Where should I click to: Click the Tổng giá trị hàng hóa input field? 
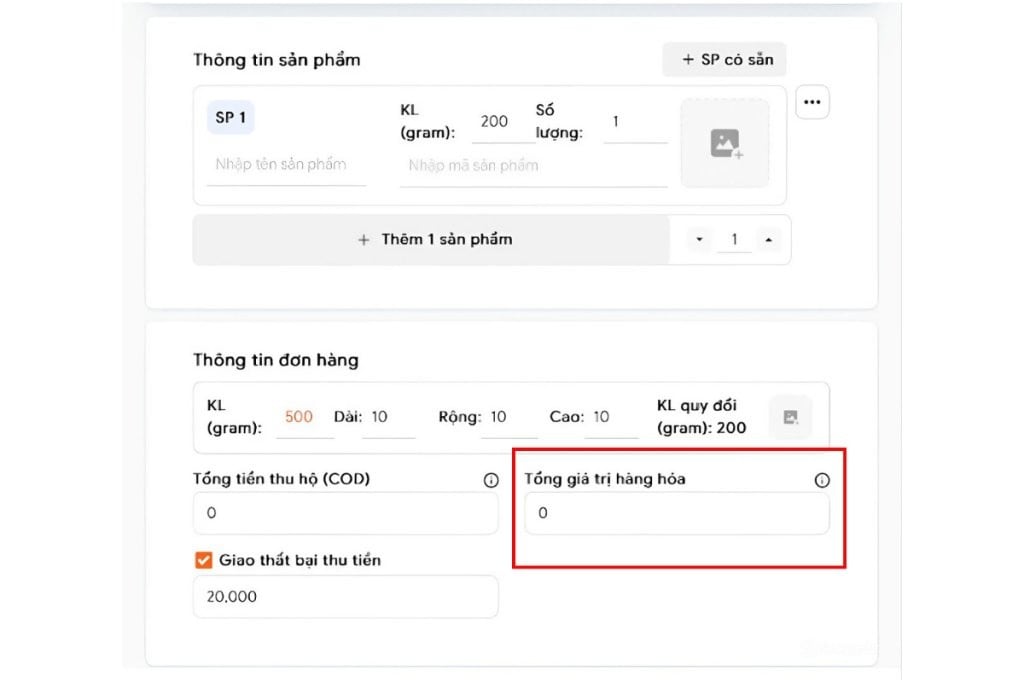tap(677, 513)
